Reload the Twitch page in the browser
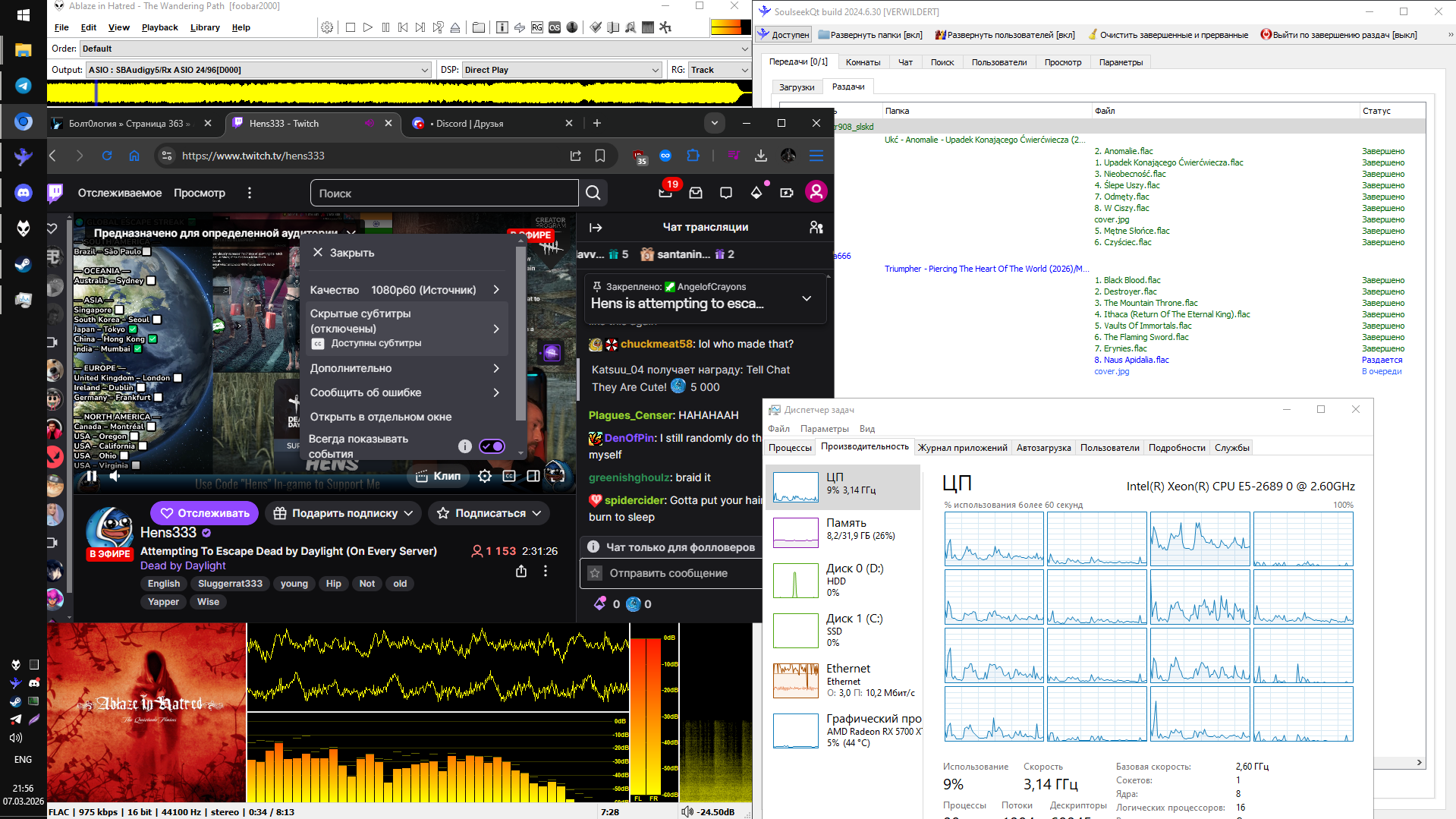The height and width of the screenshot is (819, 1456). [x=107, y=156]
